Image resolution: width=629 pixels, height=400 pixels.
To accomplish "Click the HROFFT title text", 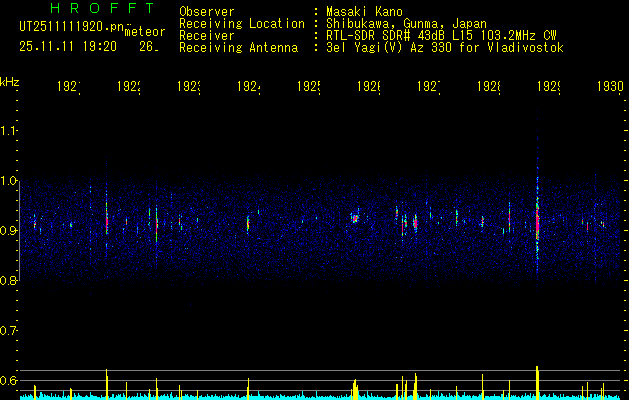I will [103, 8].
